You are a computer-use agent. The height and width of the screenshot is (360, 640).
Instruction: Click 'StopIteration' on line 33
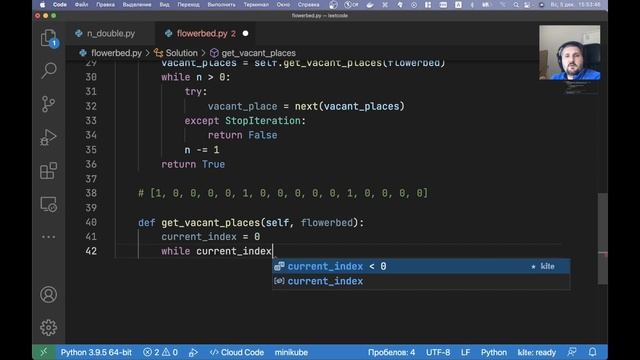(263, 121)
